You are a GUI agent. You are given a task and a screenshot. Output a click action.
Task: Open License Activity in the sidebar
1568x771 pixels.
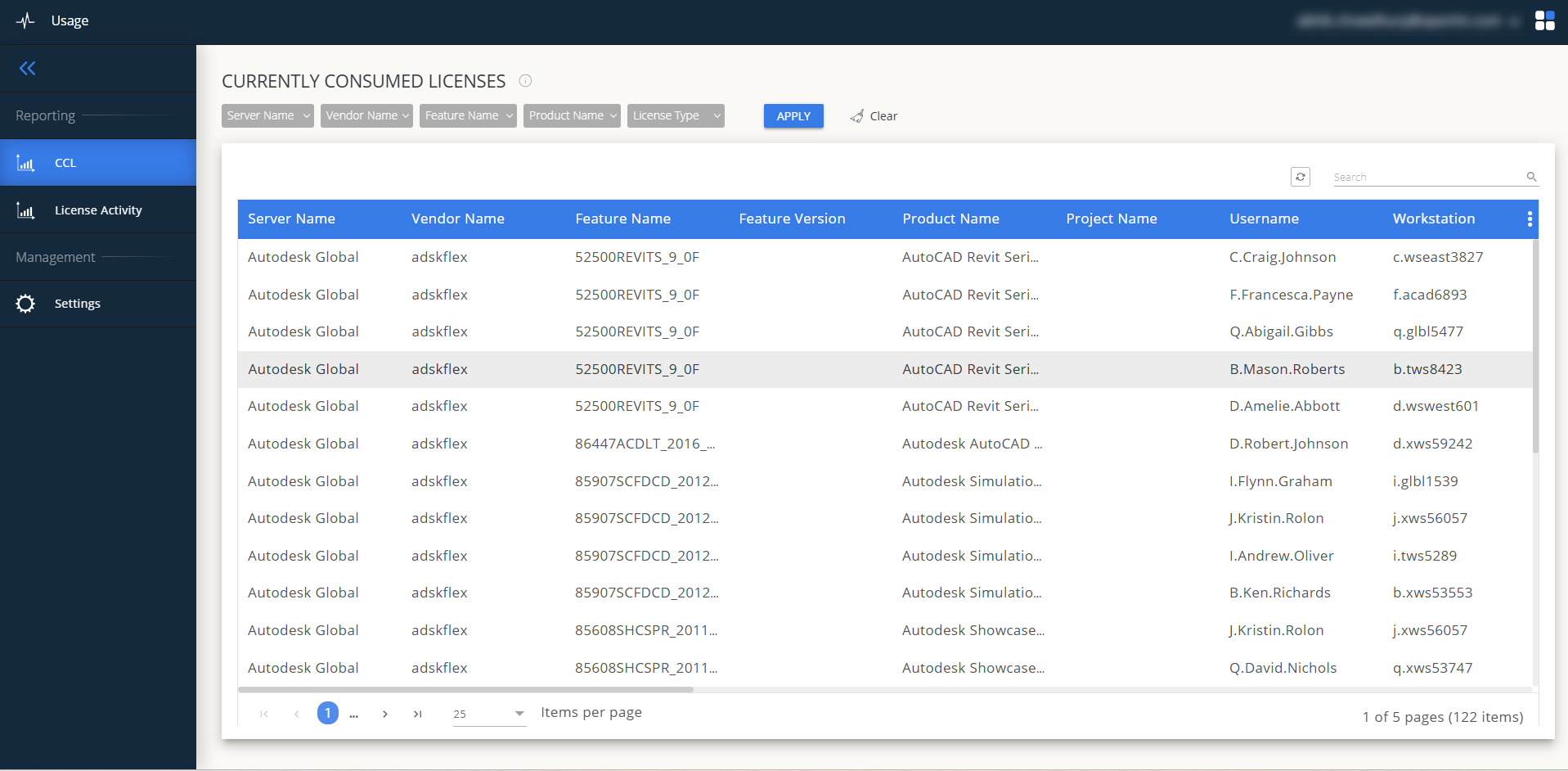click(98, 210)
